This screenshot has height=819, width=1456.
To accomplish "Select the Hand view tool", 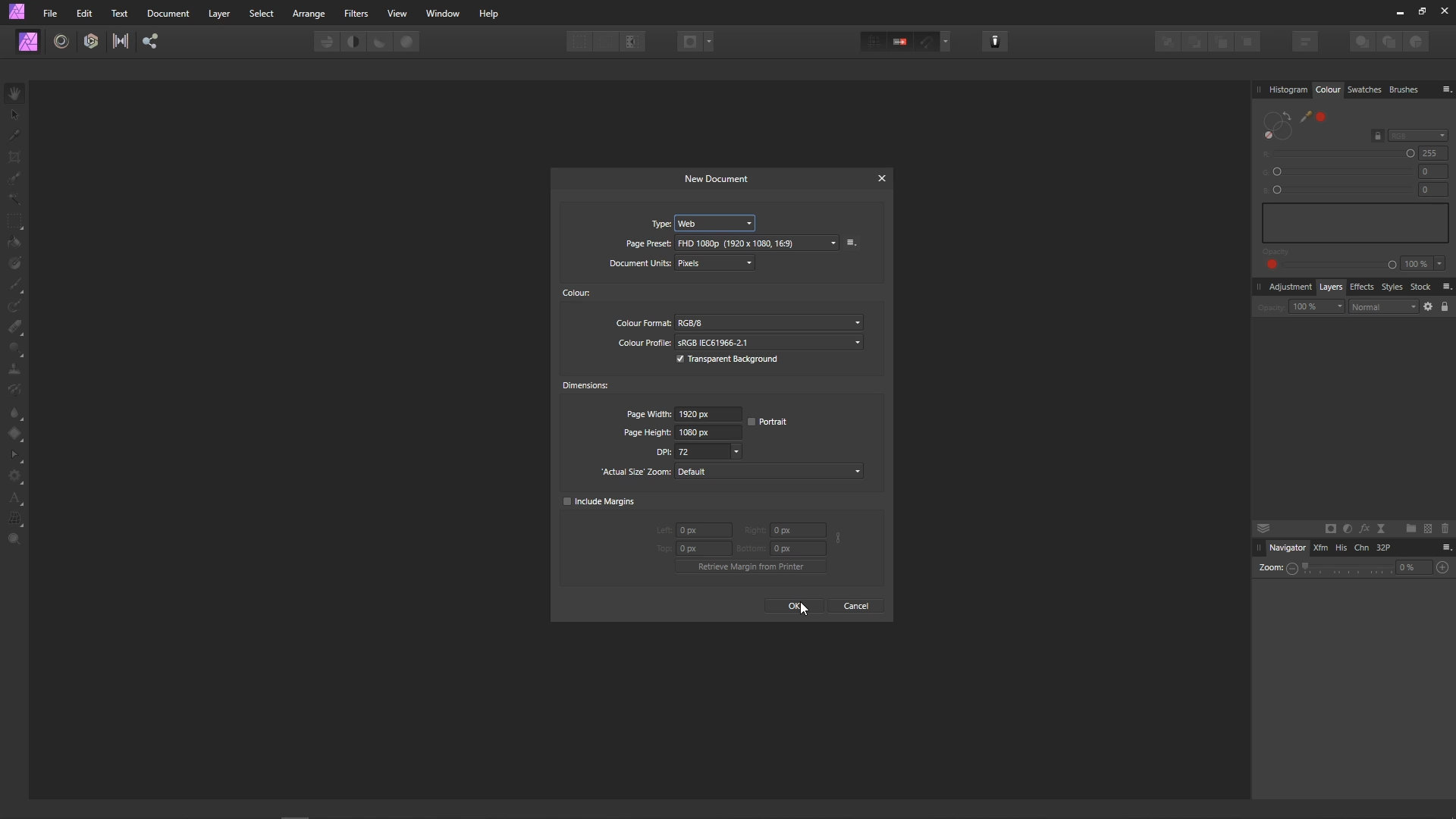I will pos(14,93).
